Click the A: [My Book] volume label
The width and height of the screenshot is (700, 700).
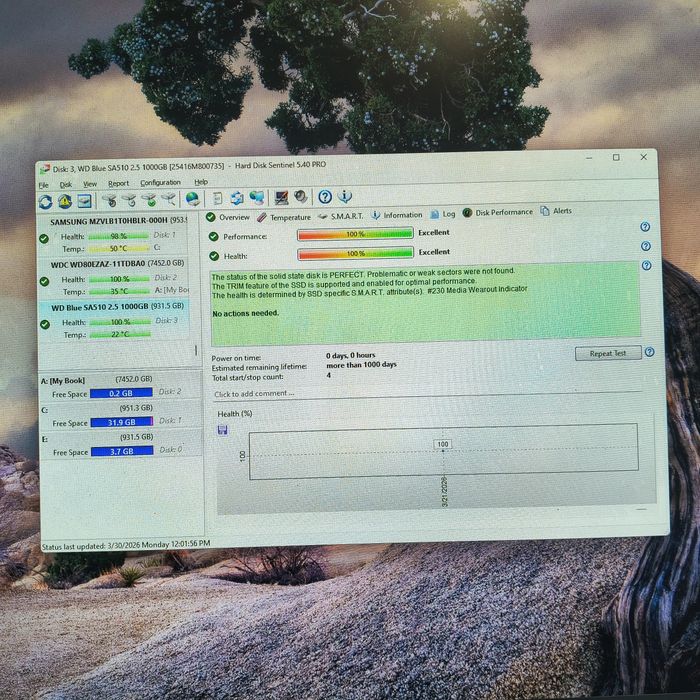pyautogui.click(x=63, y=381)
